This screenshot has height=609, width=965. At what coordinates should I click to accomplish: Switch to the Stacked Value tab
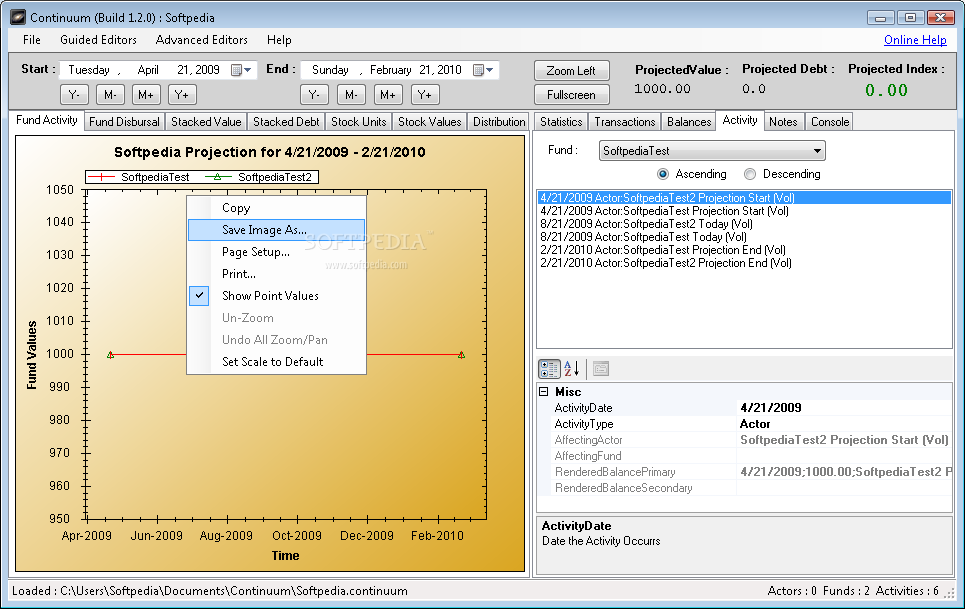pos(206,122)
